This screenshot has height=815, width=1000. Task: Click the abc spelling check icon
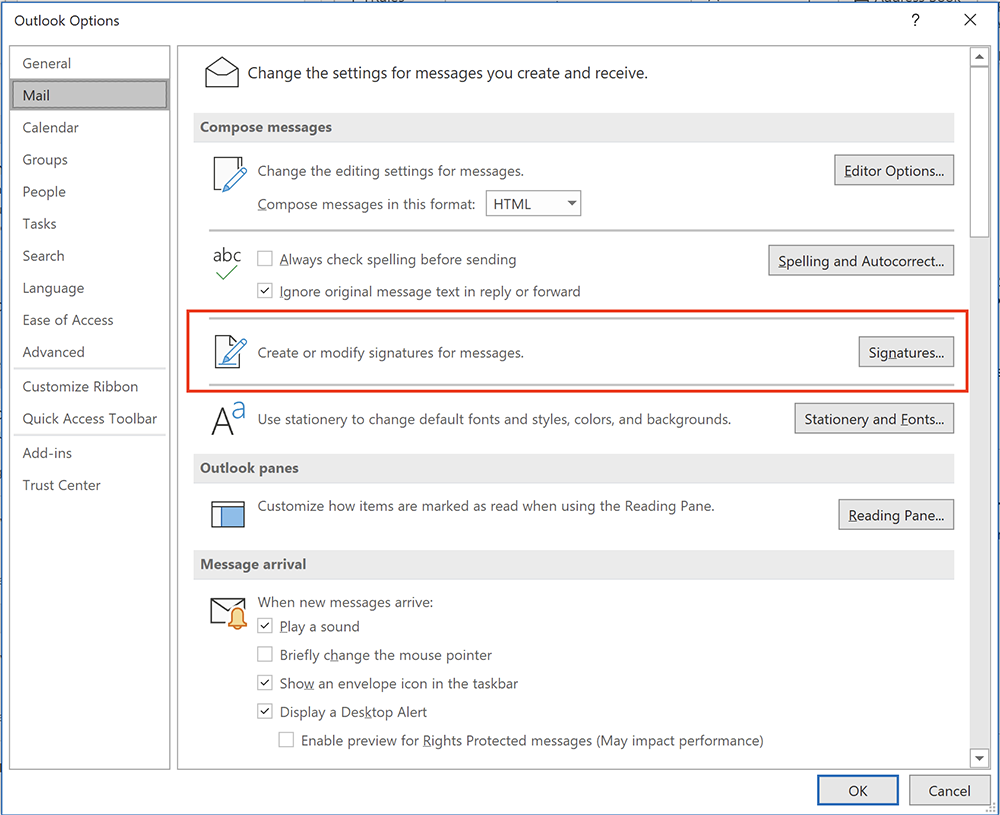click(227, 262)
